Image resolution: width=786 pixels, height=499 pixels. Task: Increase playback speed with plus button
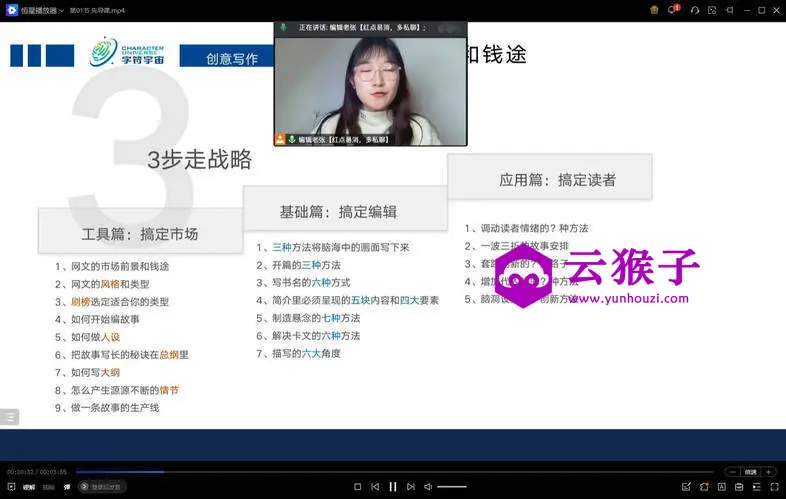point(768,472)
